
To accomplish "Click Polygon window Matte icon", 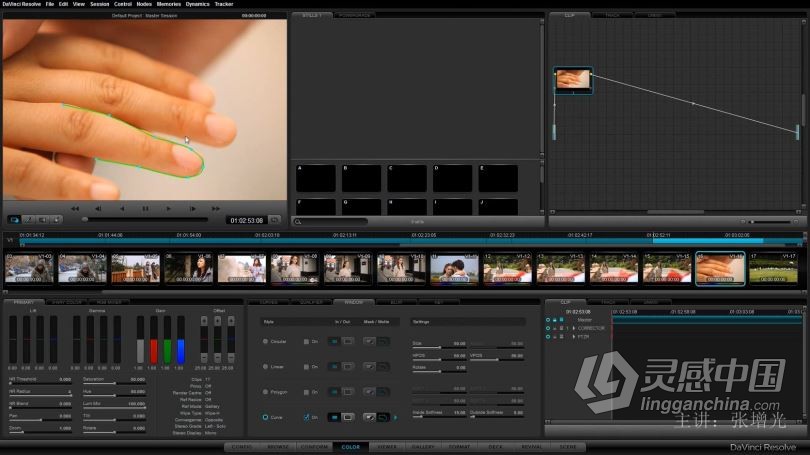I will tap(383, 392).
